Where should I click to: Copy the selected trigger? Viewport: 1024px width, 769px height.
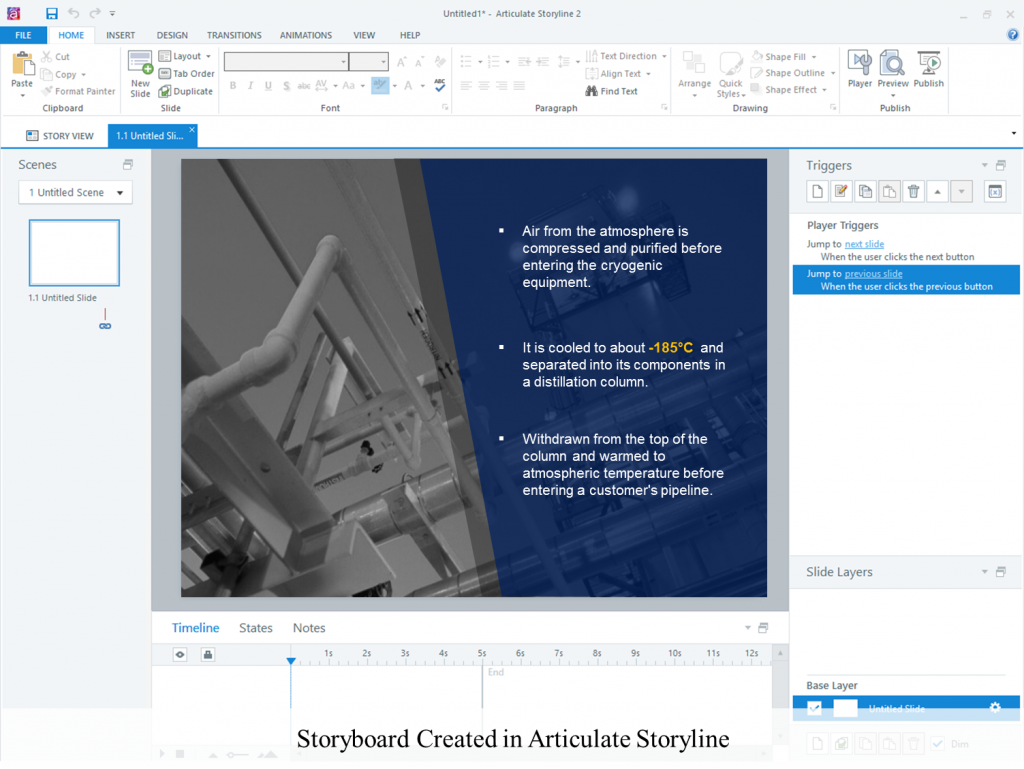click(866, 191)
